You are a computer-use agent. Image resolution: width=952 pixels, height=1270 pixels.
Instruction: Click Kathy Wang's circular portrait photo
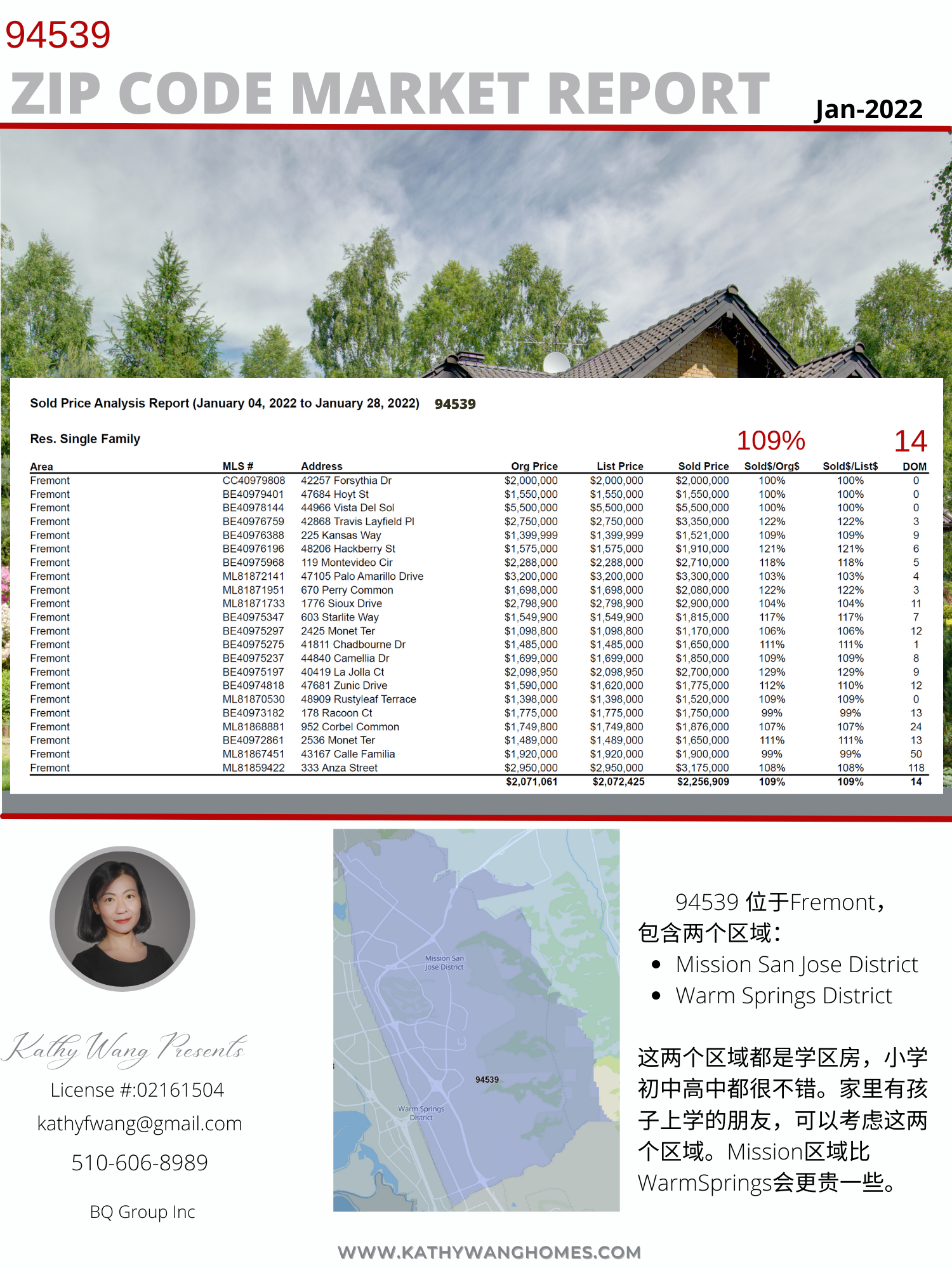[122, 919]
